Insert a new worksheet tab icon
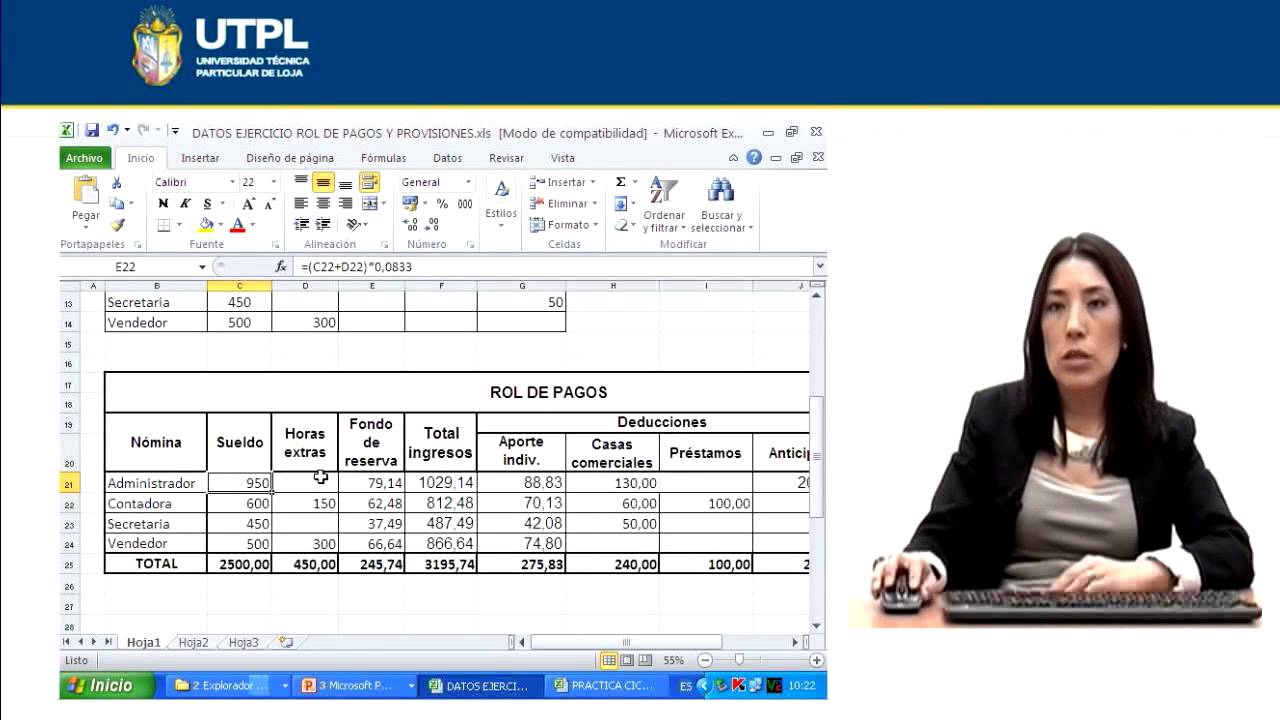Screen dimensions: 1280x720 285,643
